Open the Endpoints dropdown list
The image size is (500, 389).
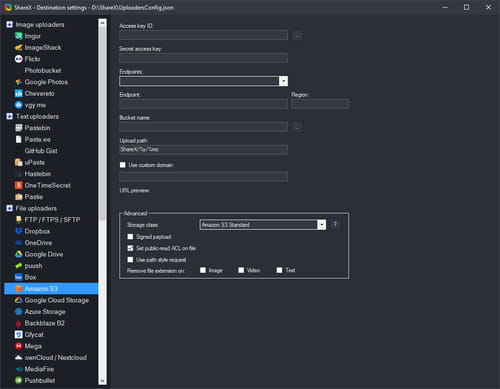tap(283, 81)
